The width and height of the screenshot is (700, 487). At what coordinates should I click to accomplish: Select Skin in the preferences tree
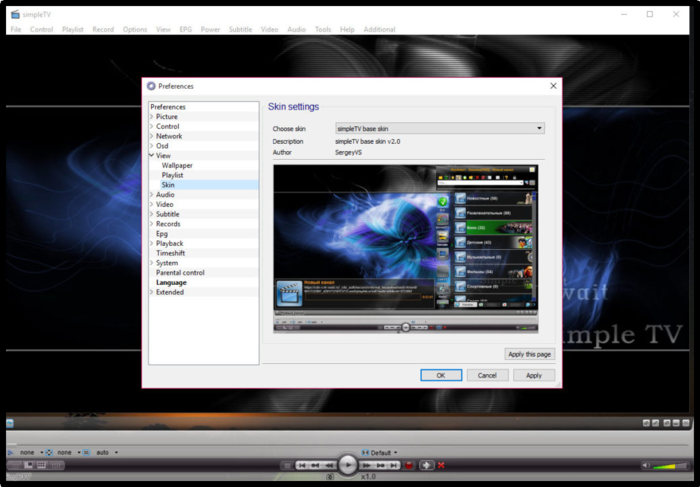[x=168, y=185]
